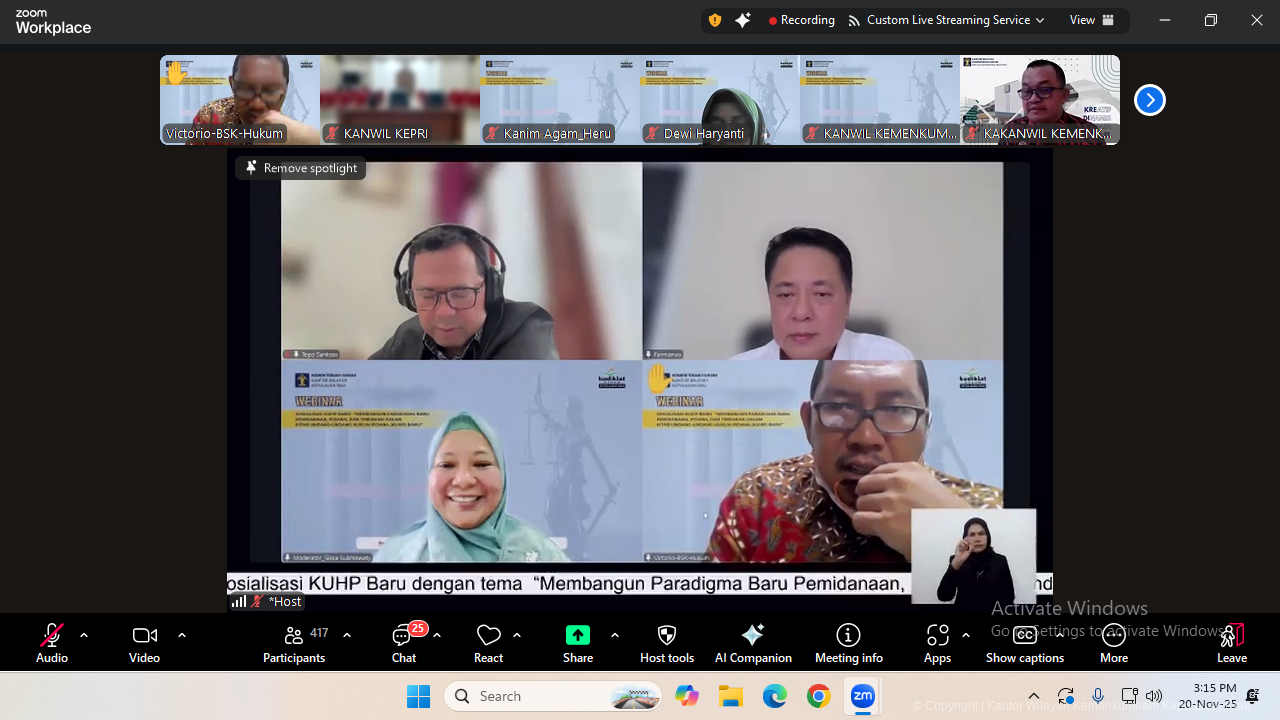The height and width of the screenshot is (720, 1280).
Task: Open the View menu at top
Action: point(1091,20)
